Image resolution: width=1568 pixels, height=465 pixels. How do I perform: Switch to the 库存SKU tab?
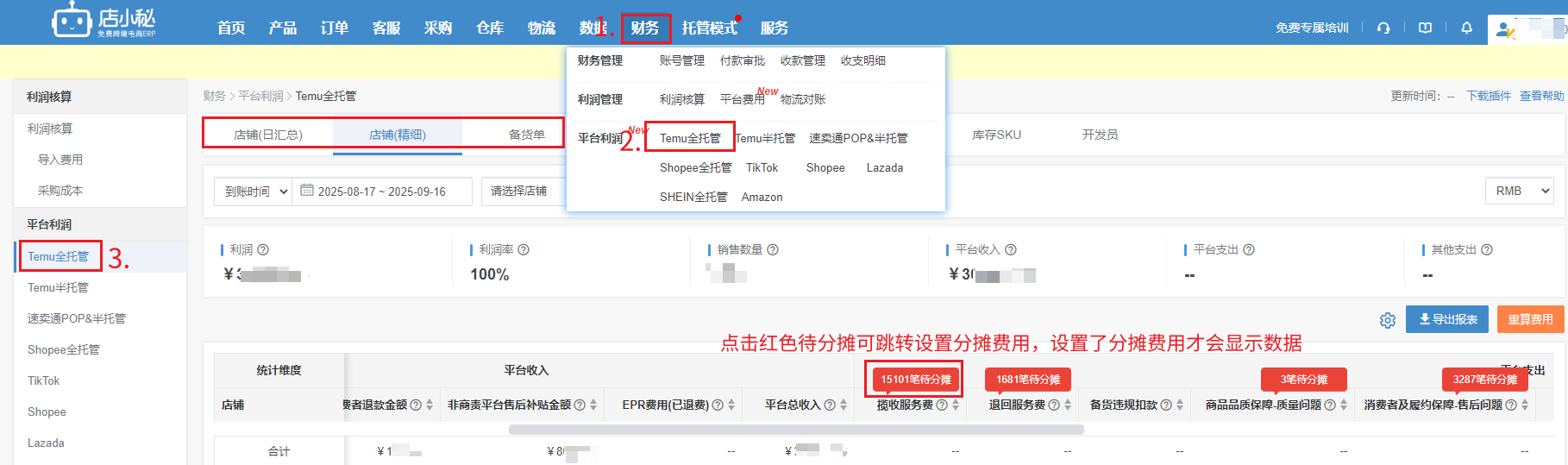(996, 135)
